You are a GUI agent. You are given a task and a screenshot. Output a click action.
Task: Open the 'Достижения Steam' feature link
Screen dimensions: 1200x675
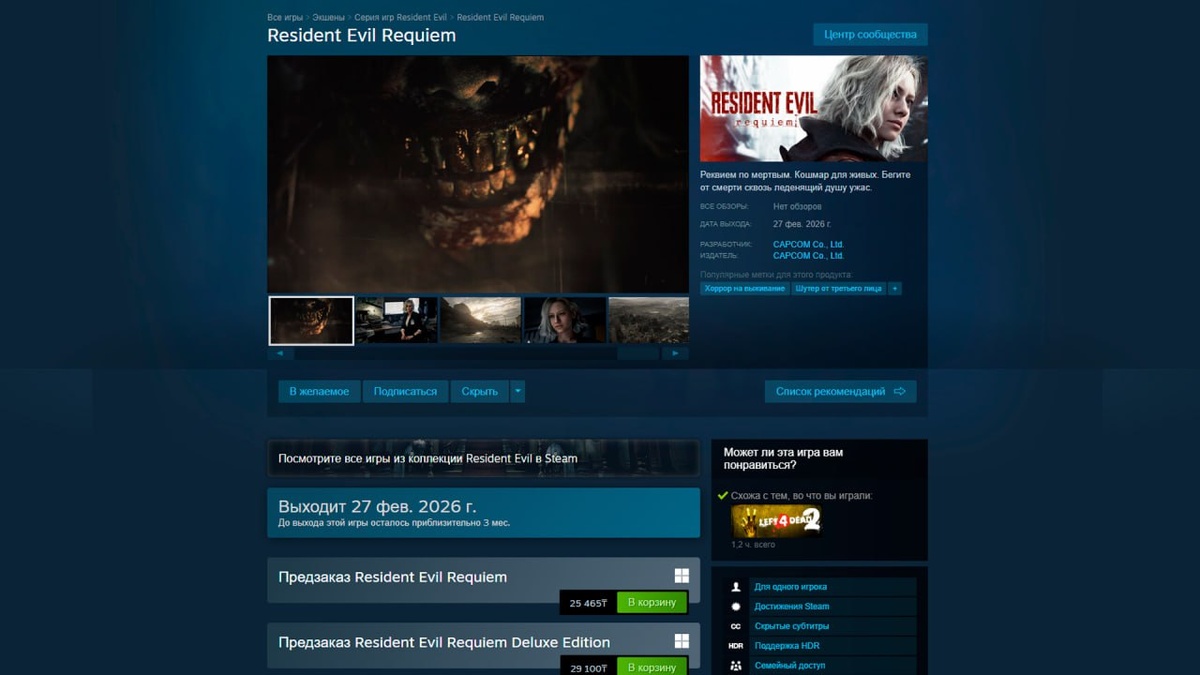[x=791, y=606]
